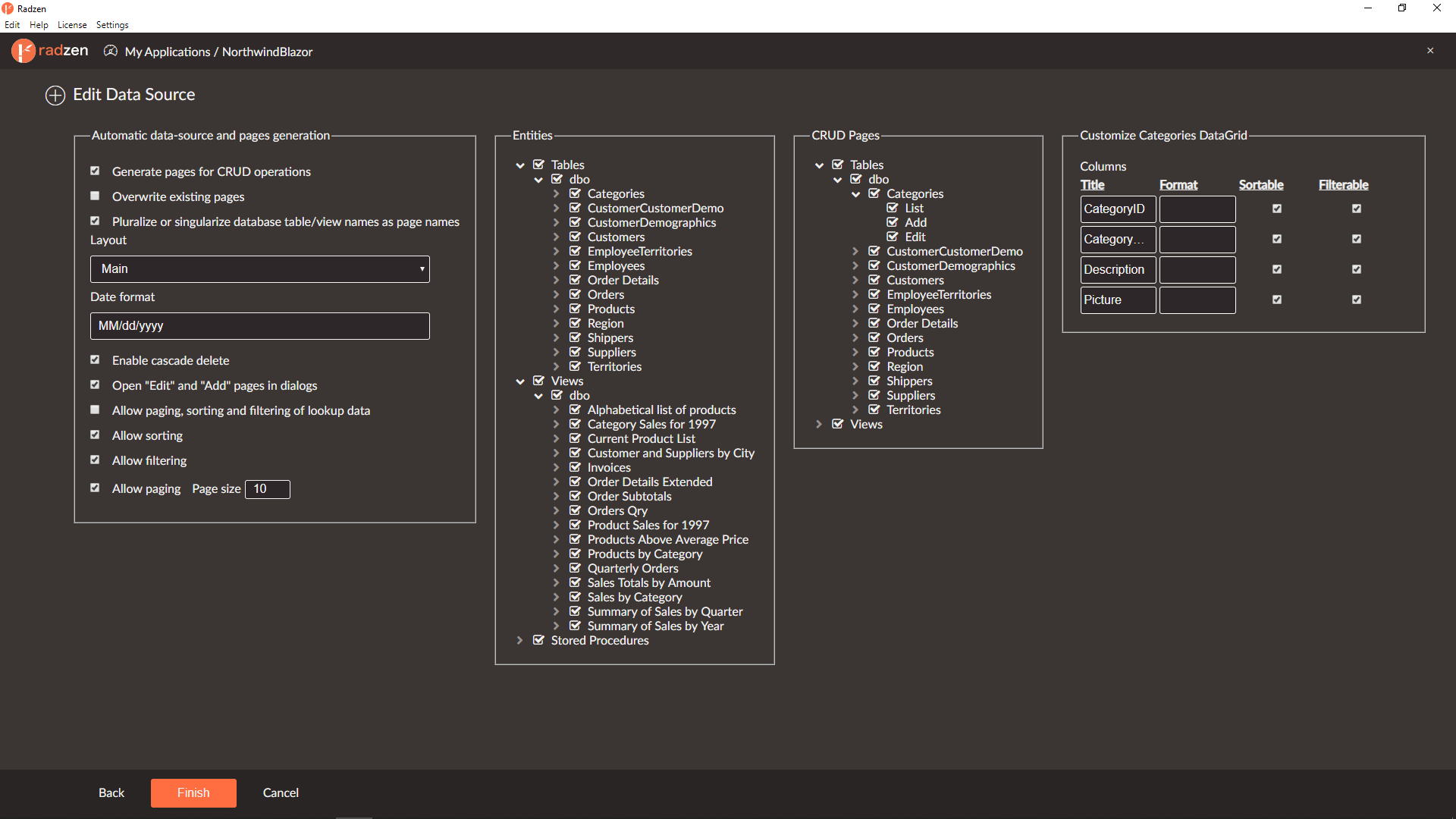Click the Sortable column header link
Screen dimensions: 1456x819
coord(1261,185)
